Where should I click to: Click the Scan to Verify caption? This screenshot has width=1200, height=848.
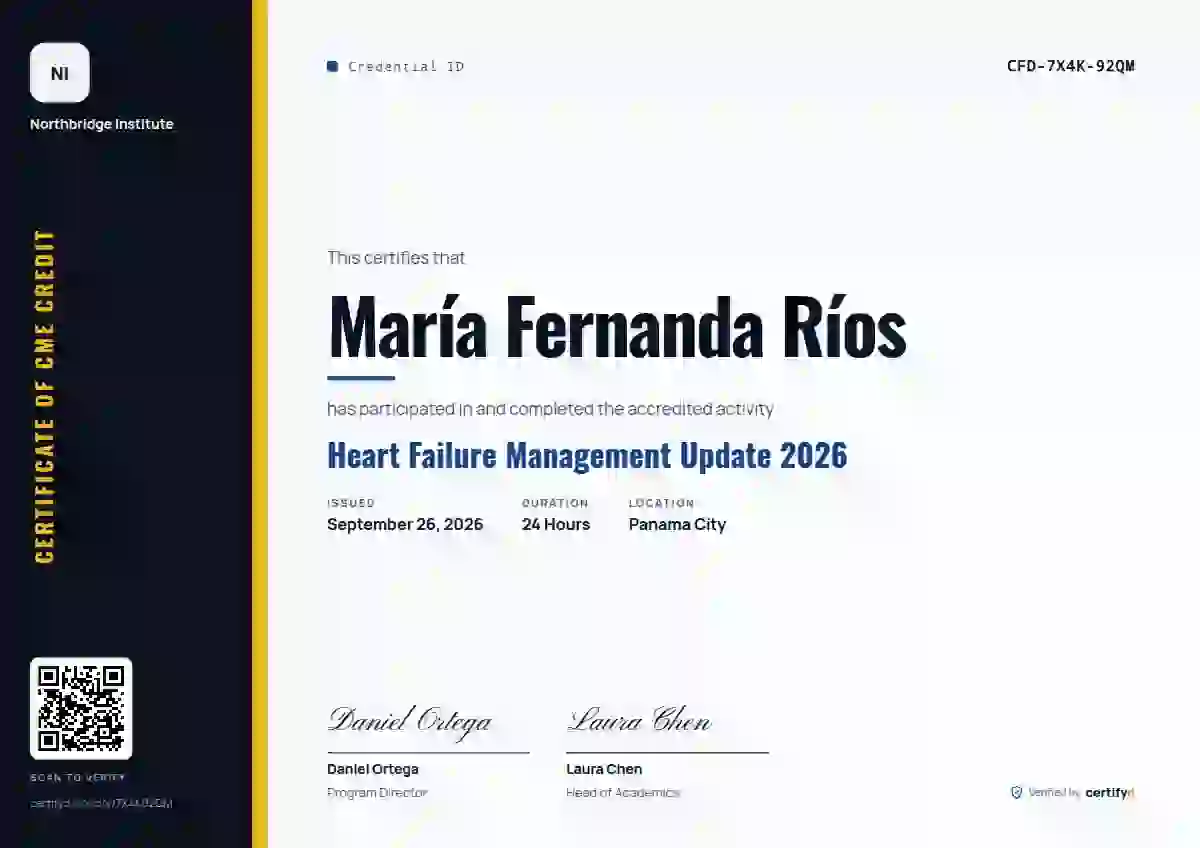click(x=78, y=778)
